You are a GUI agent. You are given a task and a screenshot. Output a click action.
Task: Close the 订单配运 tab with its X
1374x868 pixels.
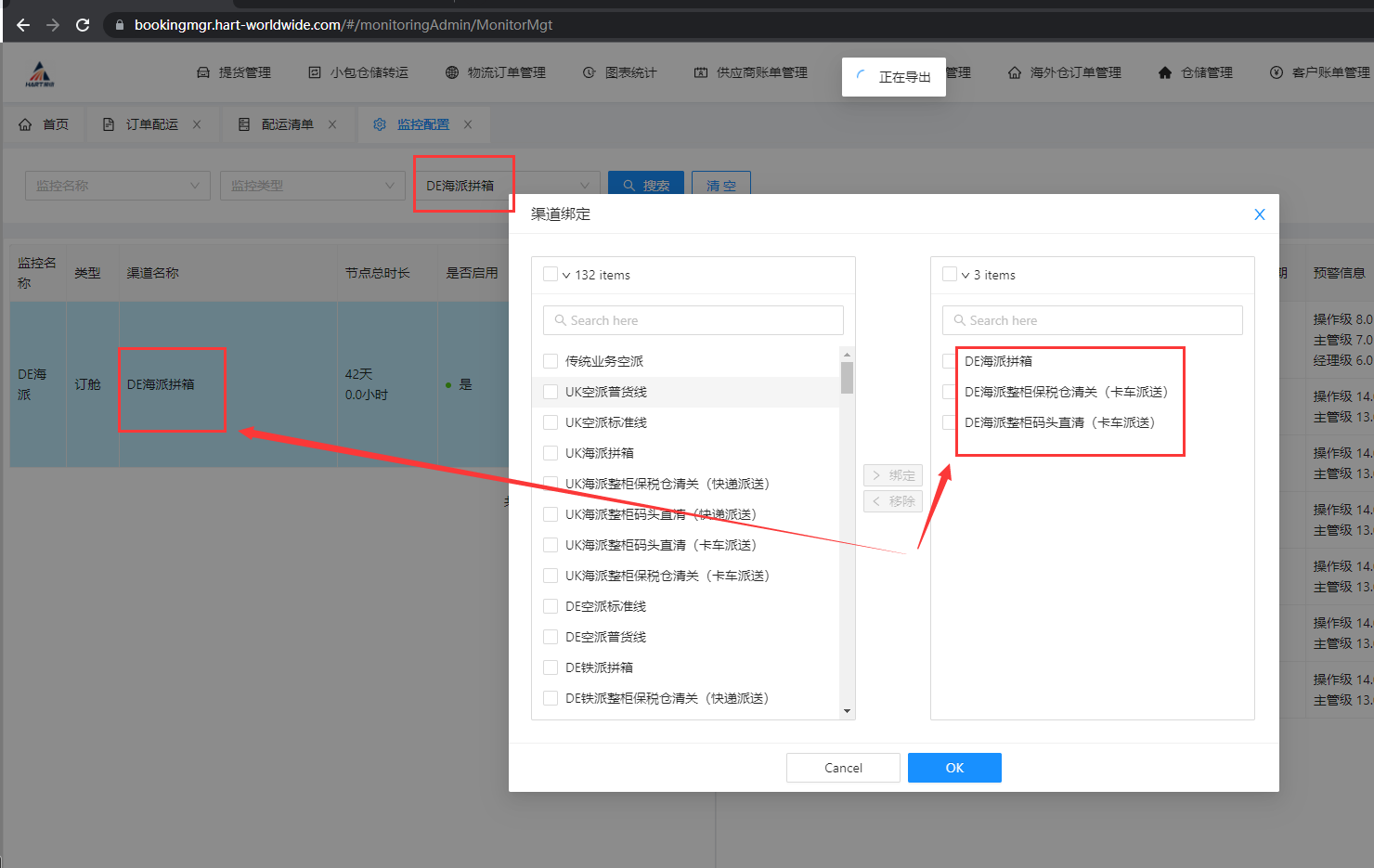click(x=197, y=124)
